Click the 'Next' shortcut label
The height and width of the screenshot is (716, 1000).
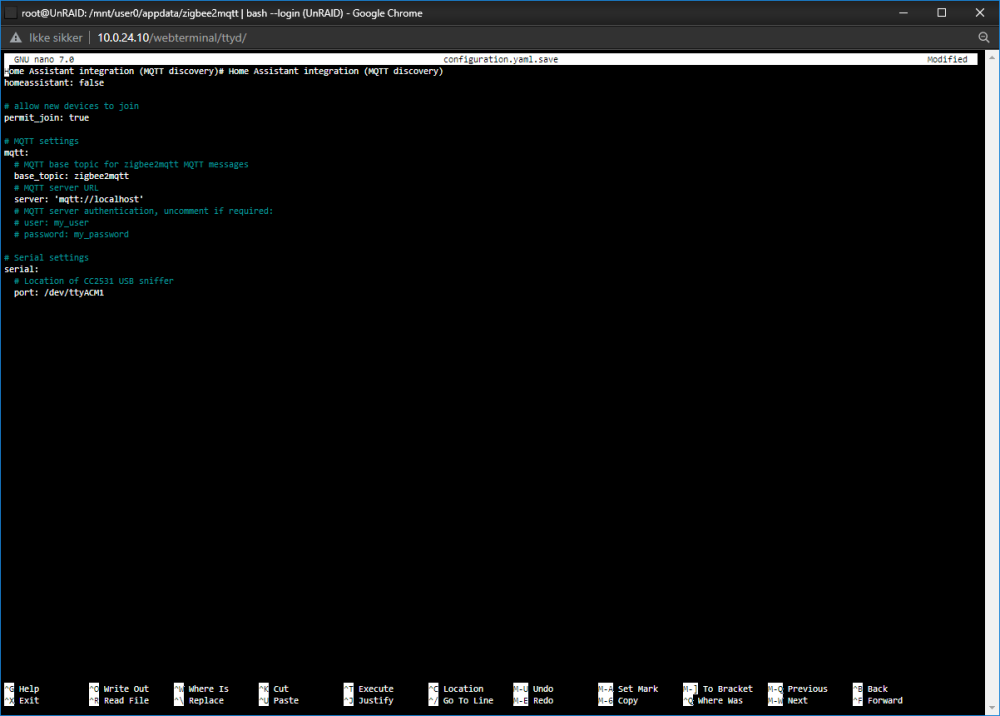point(797,700)
